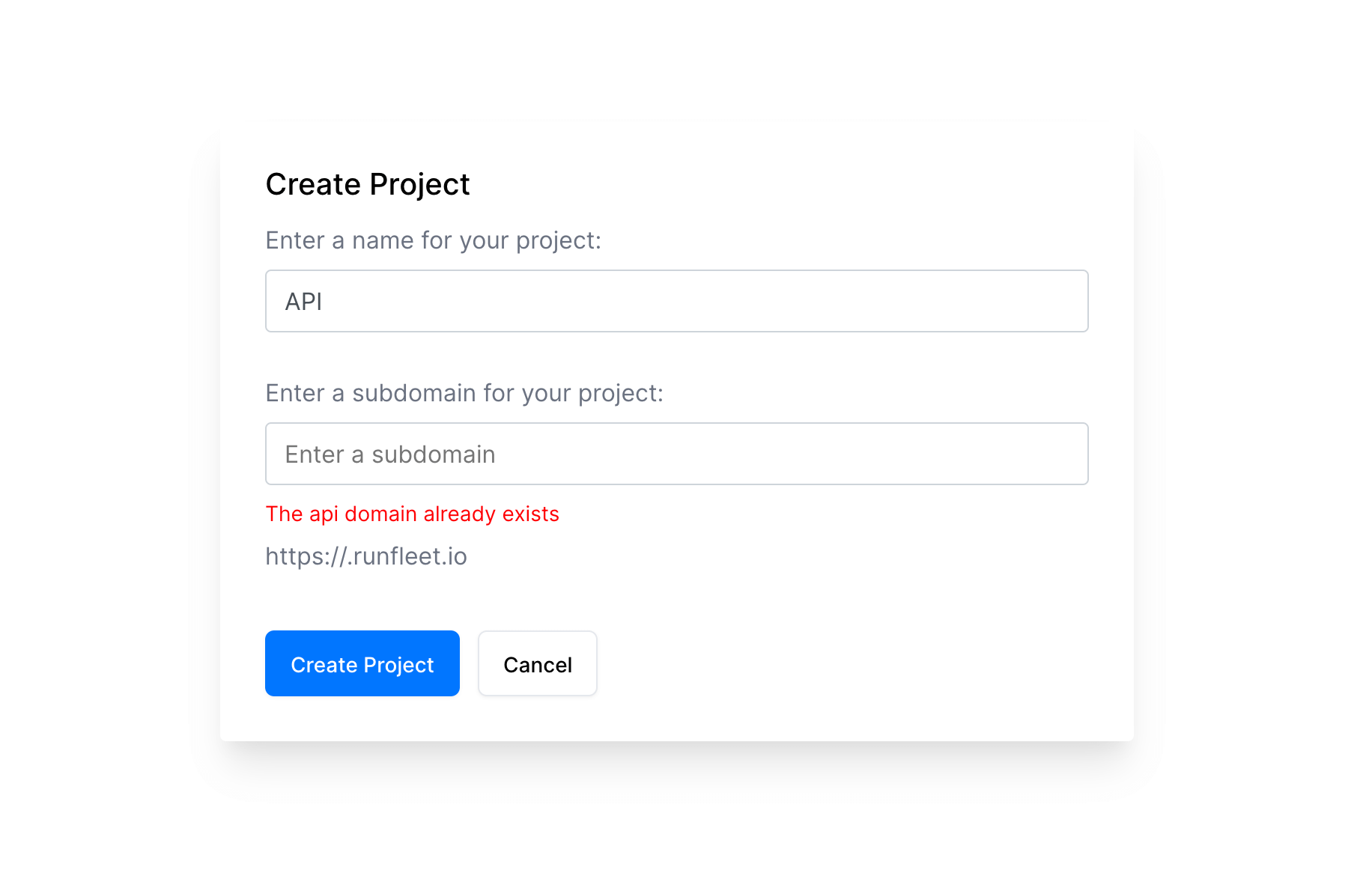Click 'The api domain already exists' warning

[412, 514]
